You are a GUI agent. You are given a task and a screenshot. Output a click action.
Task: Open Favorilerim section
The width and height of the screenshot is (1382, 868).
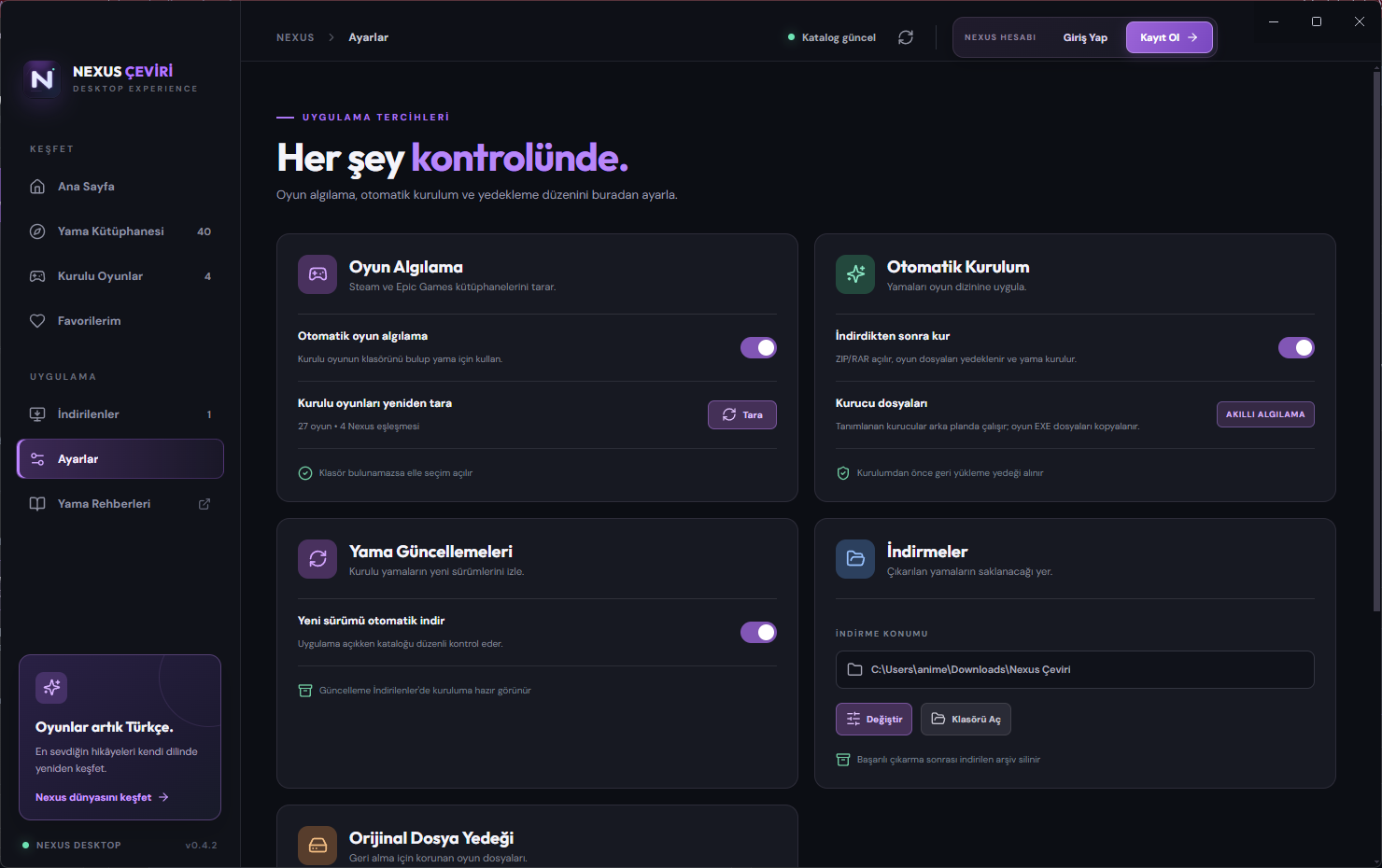[120, 321]
